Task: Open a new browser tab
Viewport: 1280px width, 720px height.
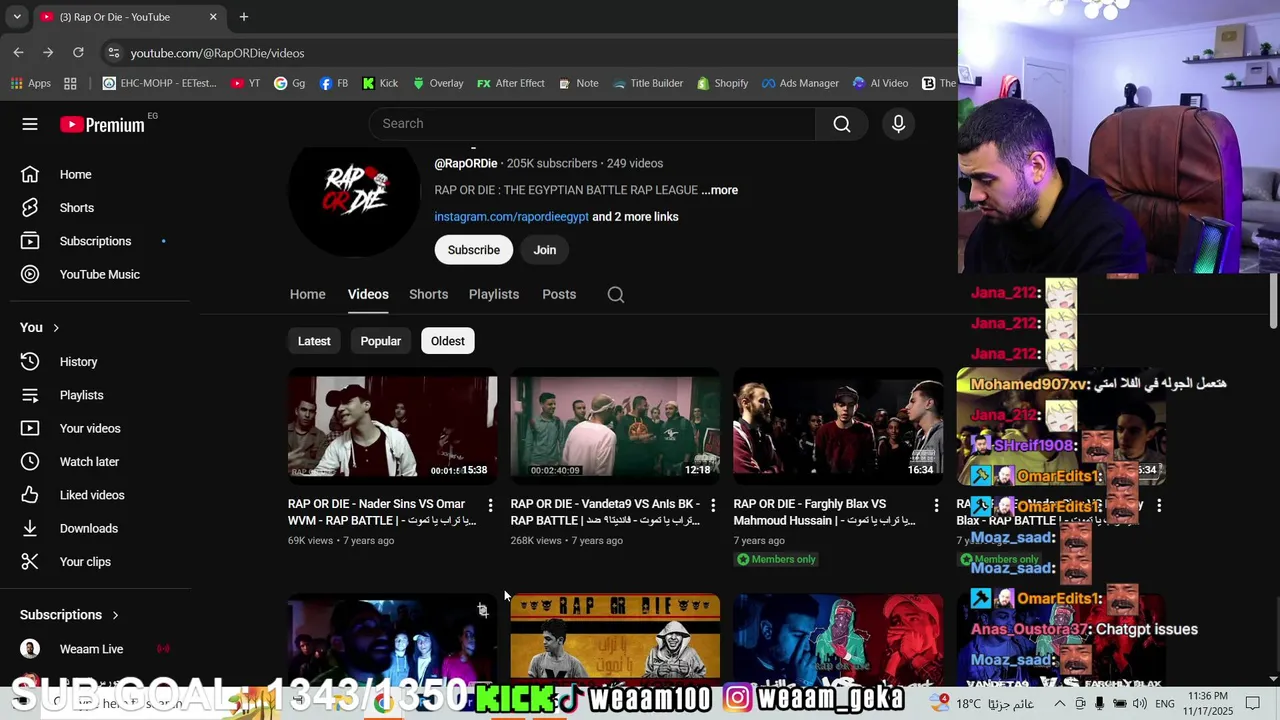Action: click(243, 17)
